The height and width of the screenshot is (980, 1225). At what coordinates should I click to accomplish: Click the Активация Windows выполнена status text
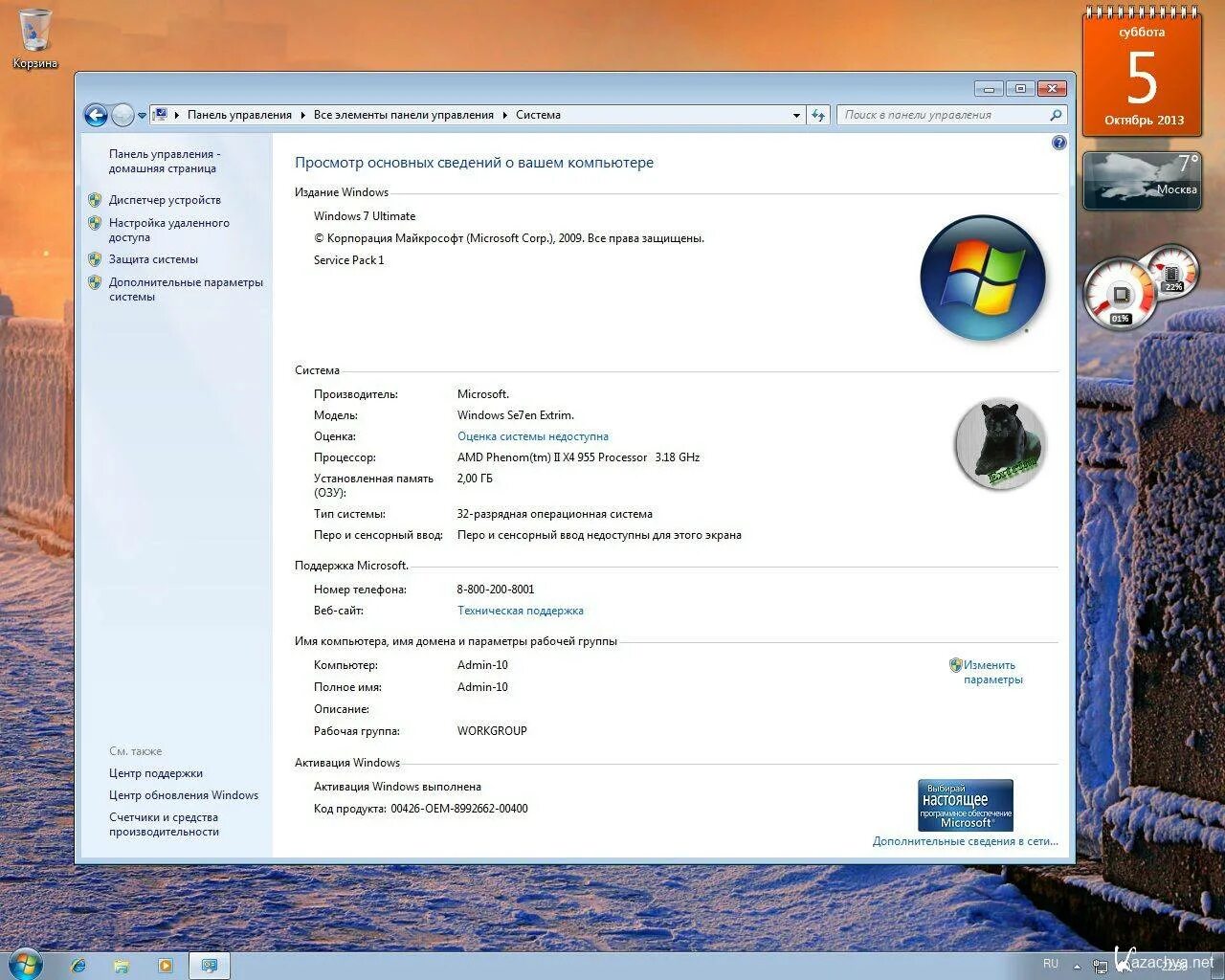[x=397, y=787]
